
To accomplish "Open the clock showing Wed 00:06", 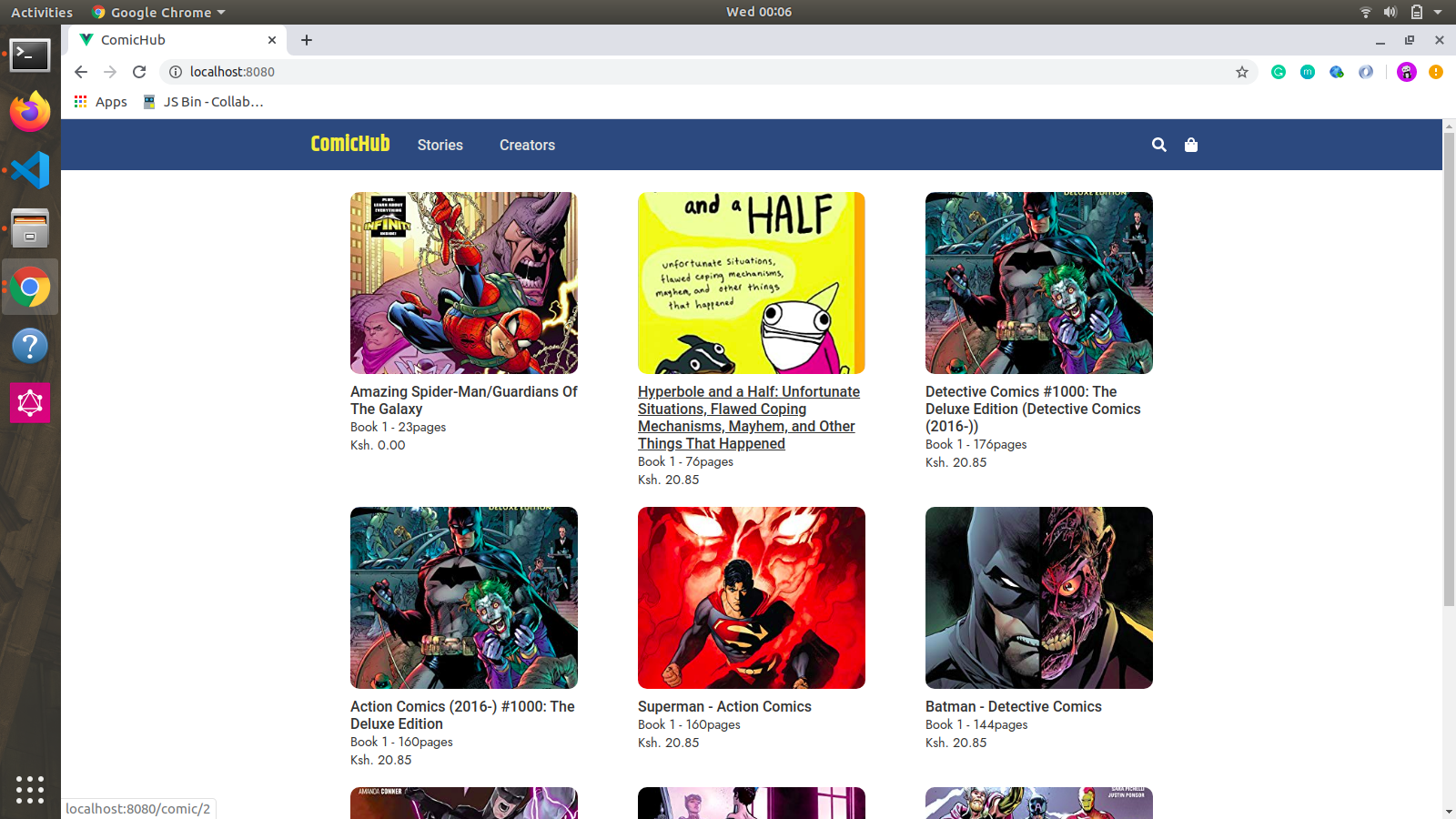I will (759, 12).
